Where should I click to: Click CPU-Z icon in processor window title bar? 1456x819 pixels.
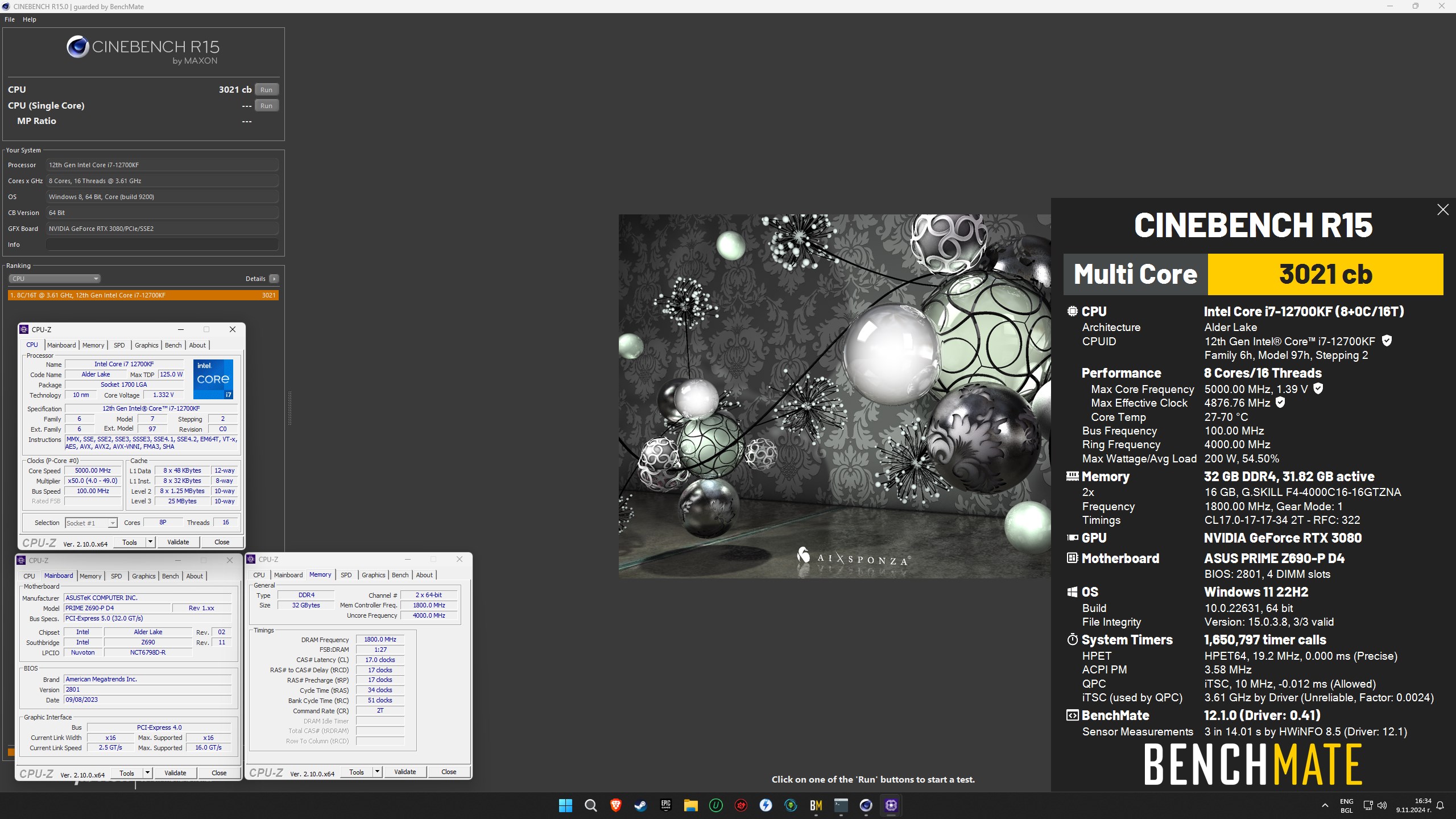24,329
